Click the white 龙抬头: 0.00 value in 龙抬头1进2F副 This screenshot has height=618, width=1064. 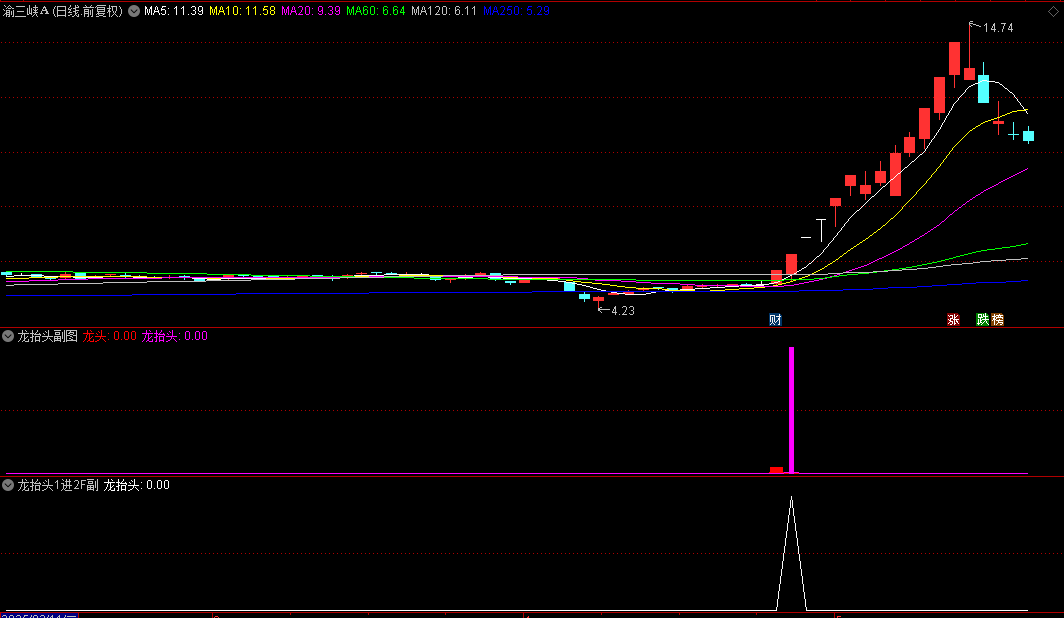(136, 485)
